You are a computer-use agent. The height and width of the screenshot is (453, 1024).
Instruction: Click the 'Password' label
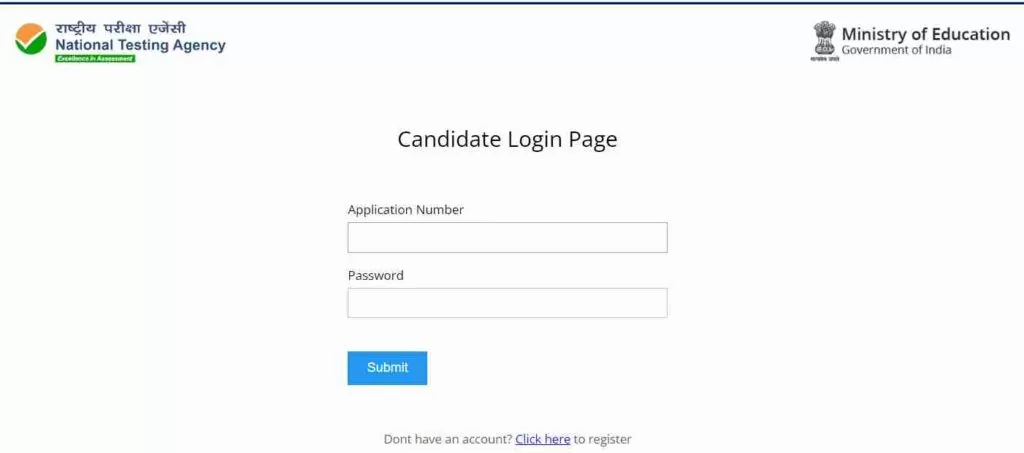376,275
